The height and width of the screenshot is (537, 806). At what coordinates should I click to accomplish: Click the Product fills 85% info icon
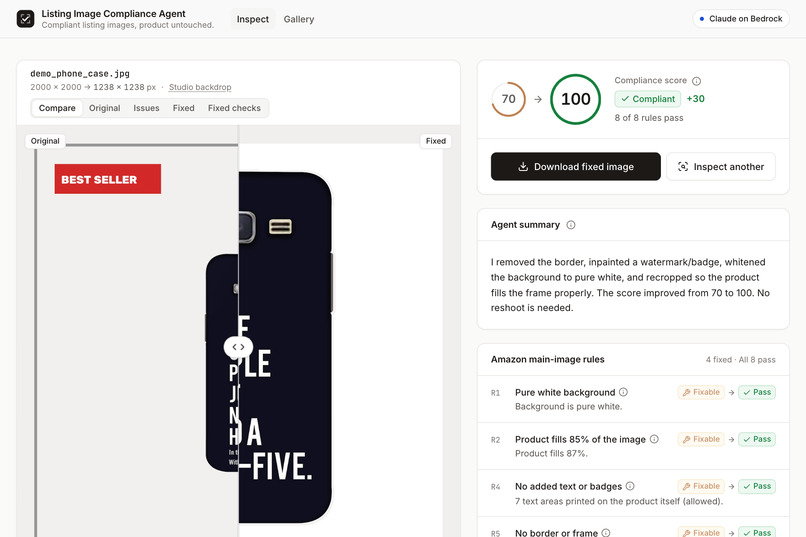pyautogui.click(x=654, y=439)
